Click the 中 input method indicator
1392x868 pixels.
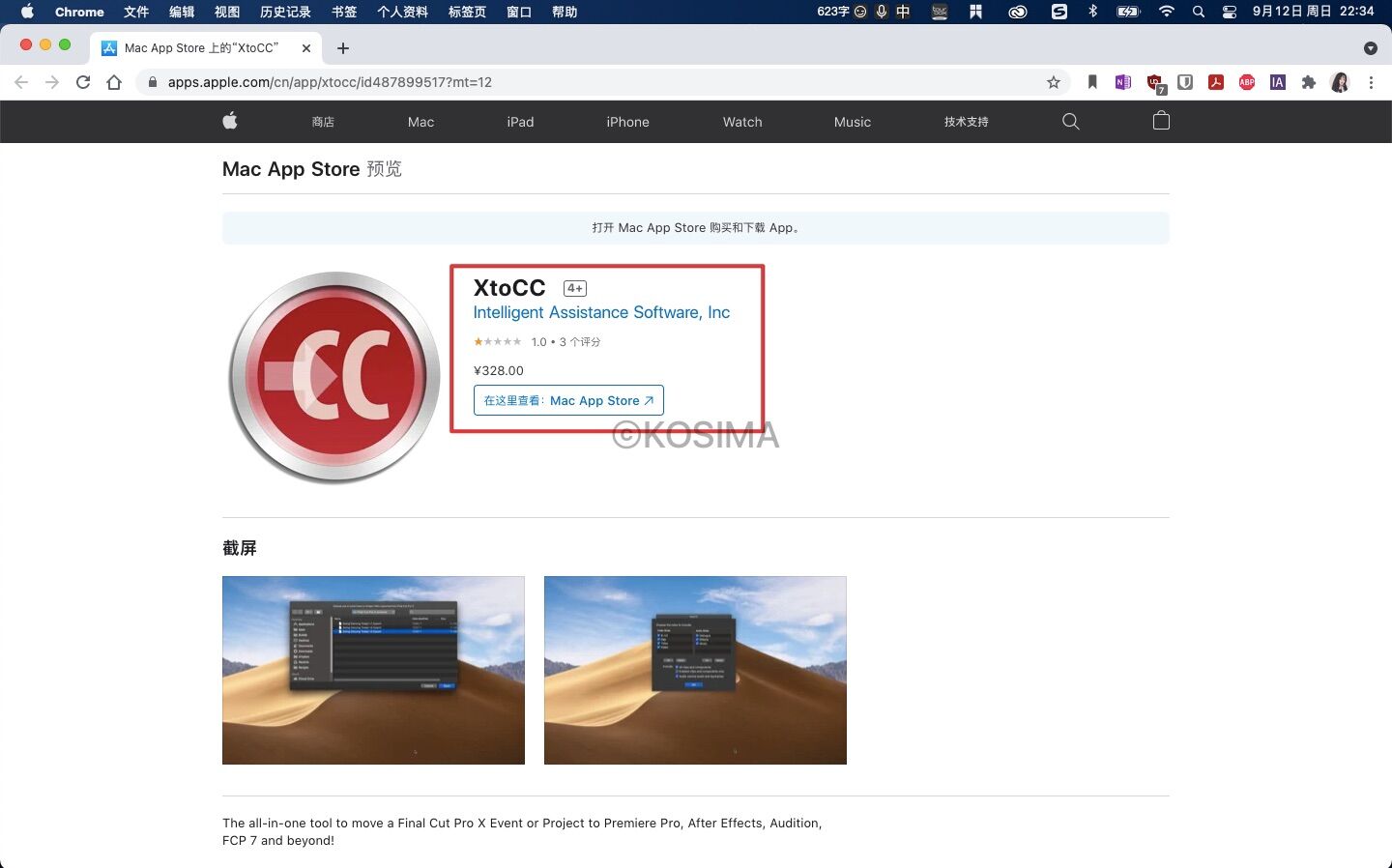coord(903,12)
